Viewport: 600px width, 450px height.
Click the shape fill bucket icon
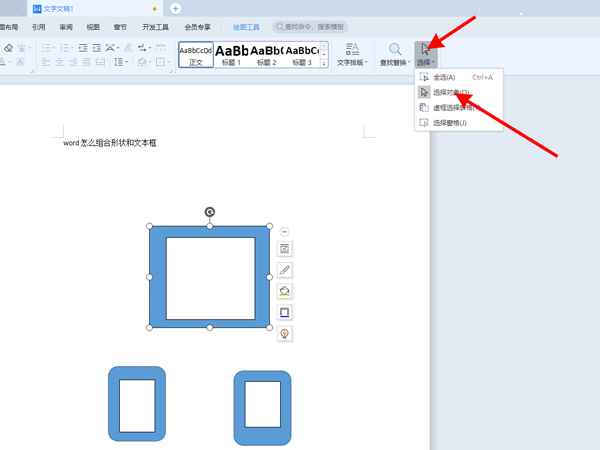pos(284,291)
